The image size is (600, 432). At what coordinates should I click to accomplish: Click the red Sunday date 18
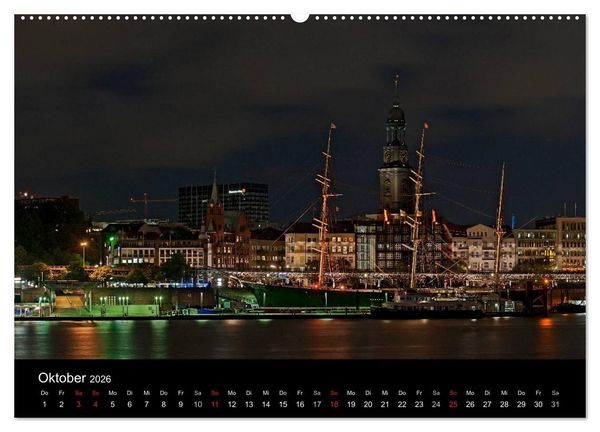[334, 404]
